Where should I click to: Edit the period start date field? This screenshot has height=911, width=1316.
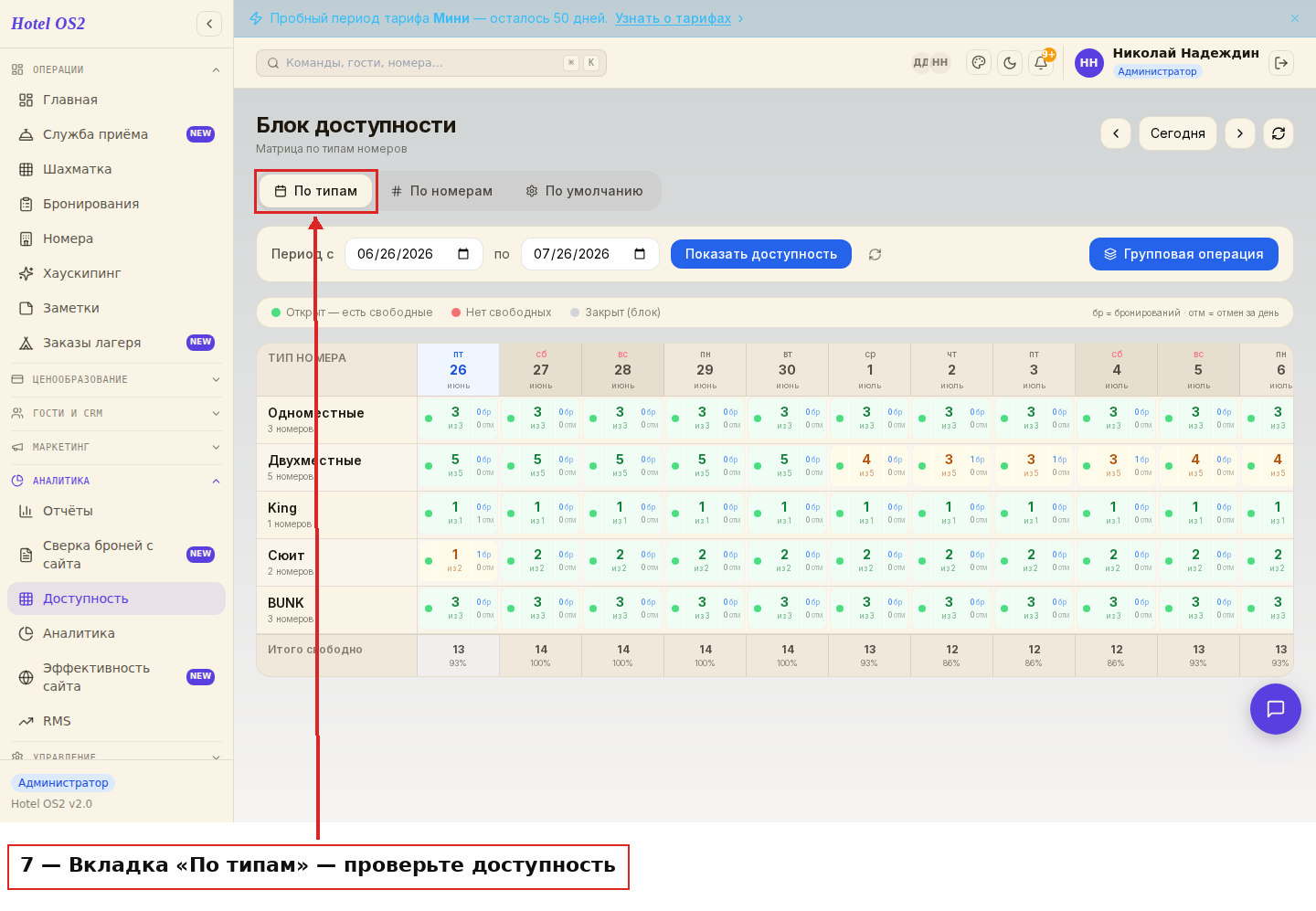pyautogui.click(x=413, y=254)
